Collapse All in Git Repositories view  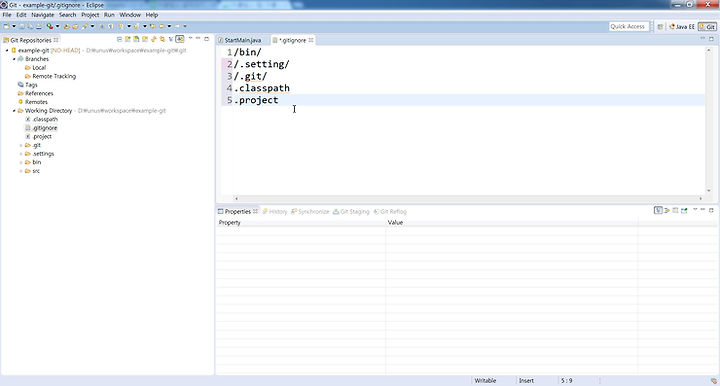[x=119, y=39]
